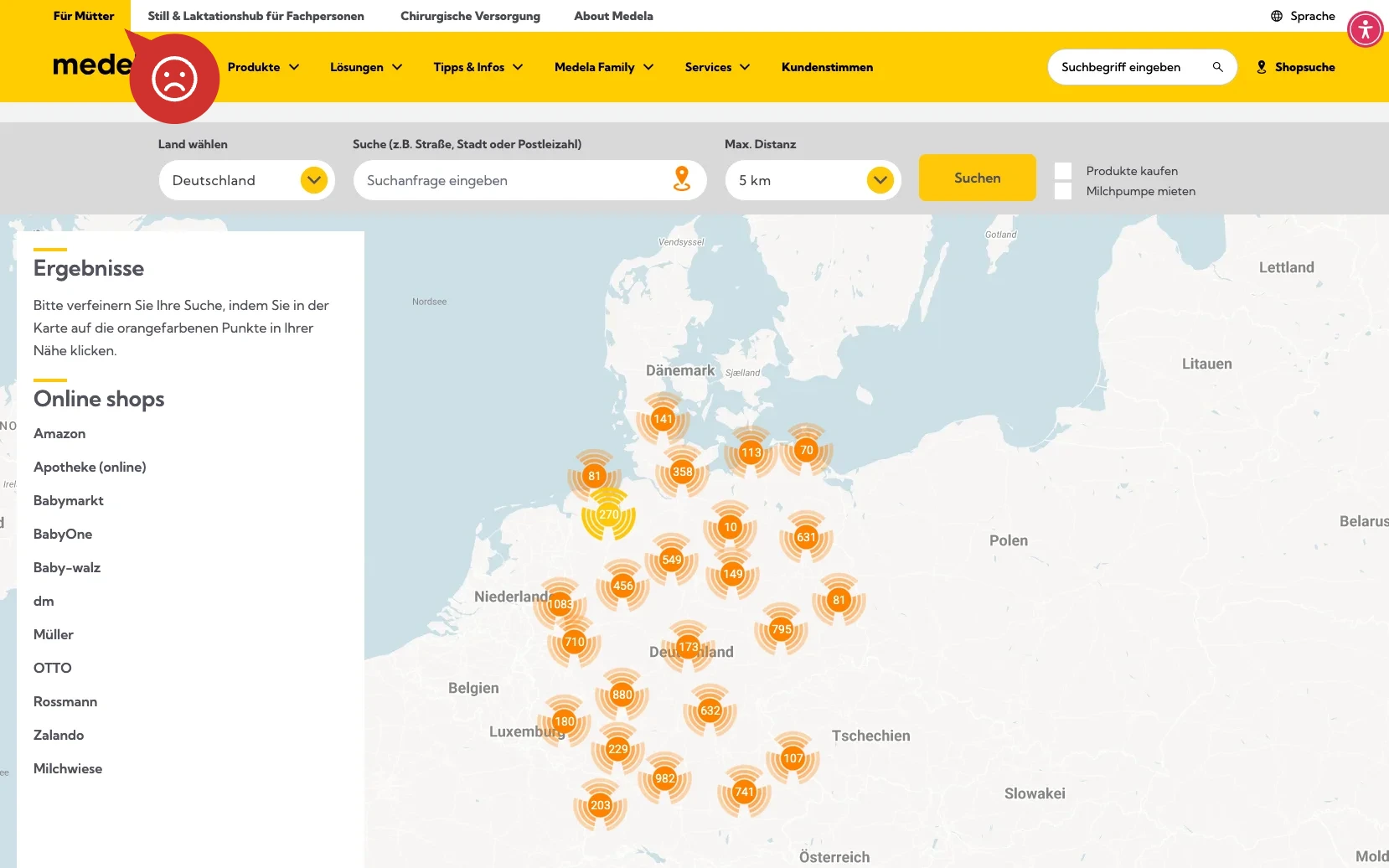
Task: Open the Kundenstimmen page
Action: pos(827,67)
